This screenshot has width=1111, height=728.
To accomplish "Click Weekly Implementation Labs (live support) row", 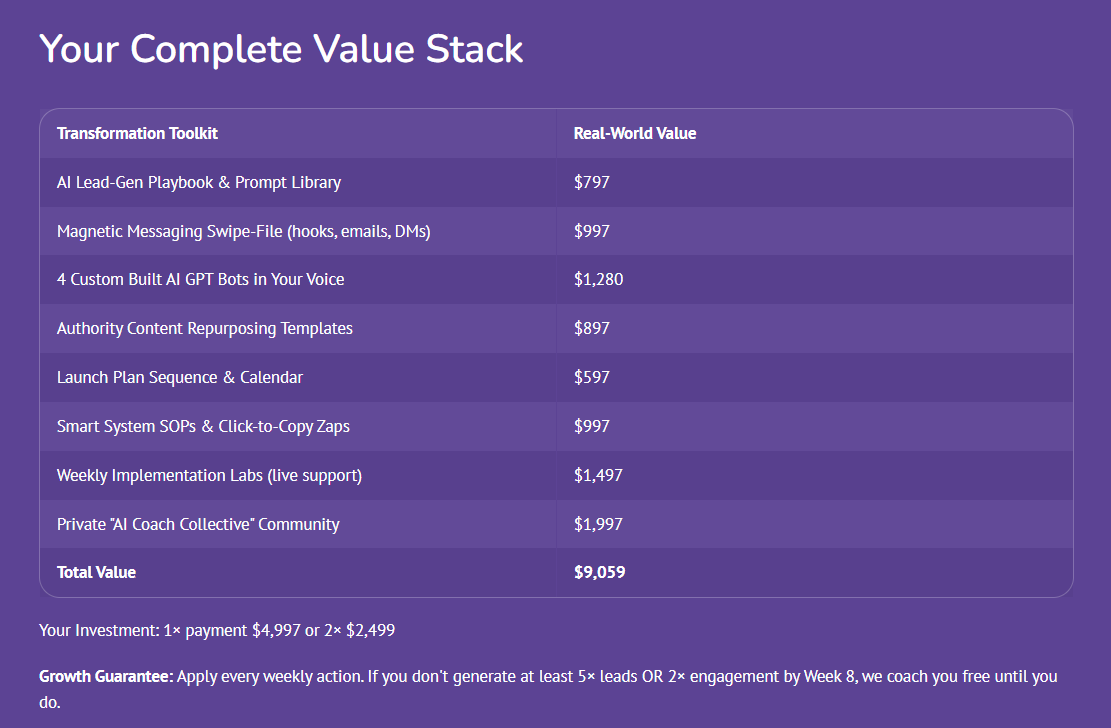I will [209, 475].
